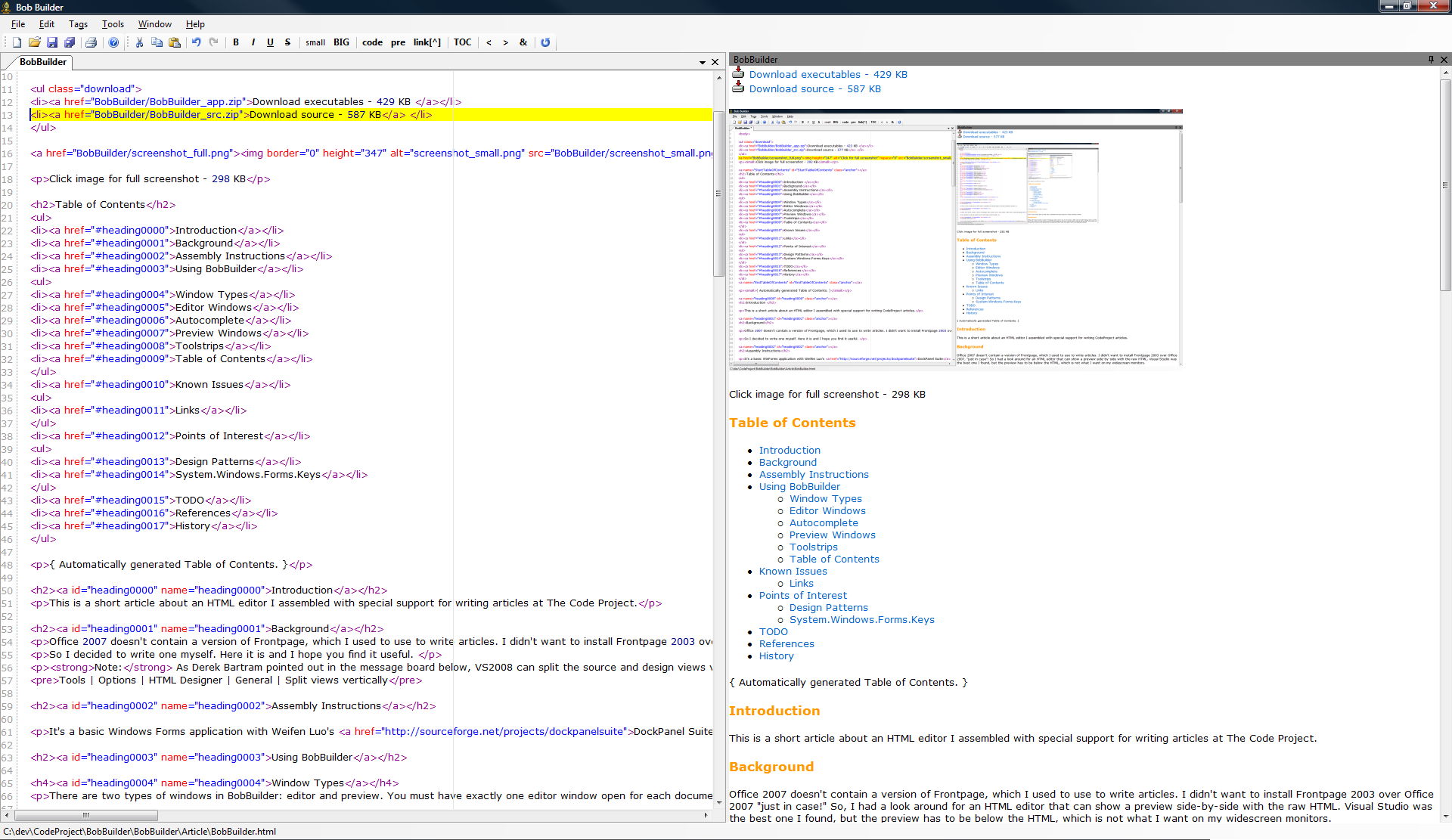The image size is (1452, 840).
Task: Paste with the clipboard icon
Action: (175, 42)
